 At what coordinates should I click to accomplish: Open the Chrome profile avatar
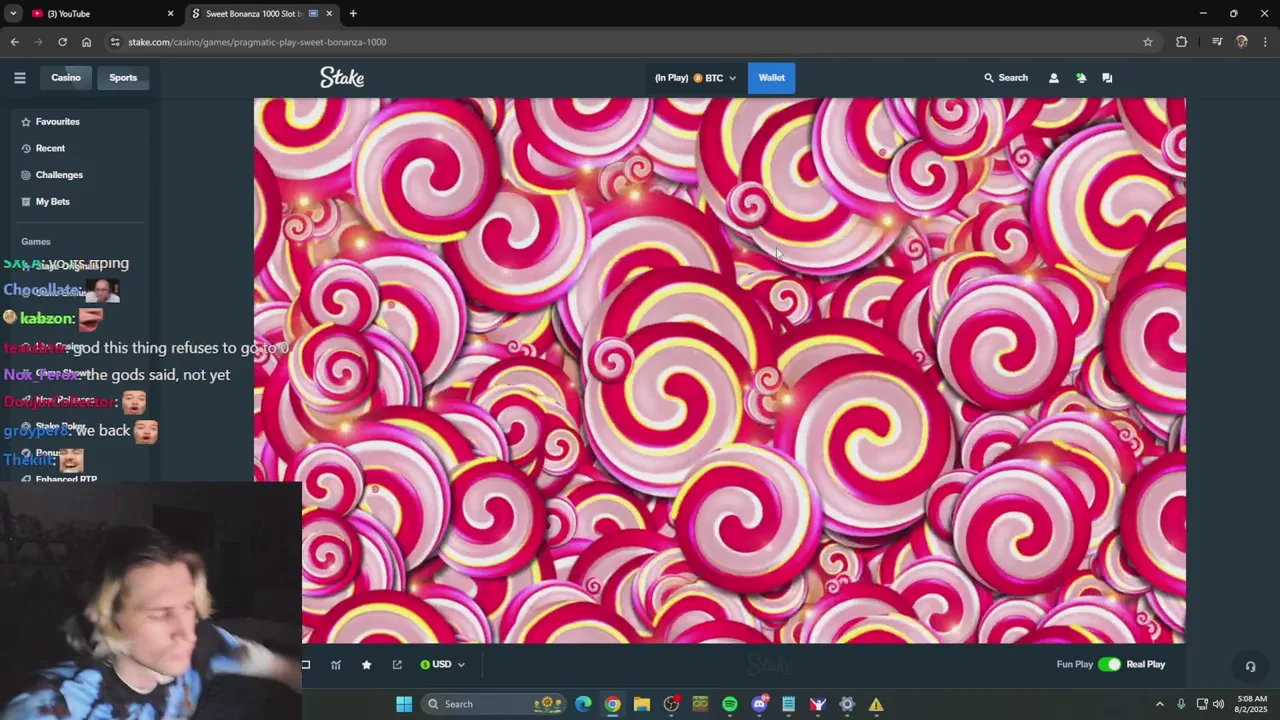click(x=1242, y=42)
